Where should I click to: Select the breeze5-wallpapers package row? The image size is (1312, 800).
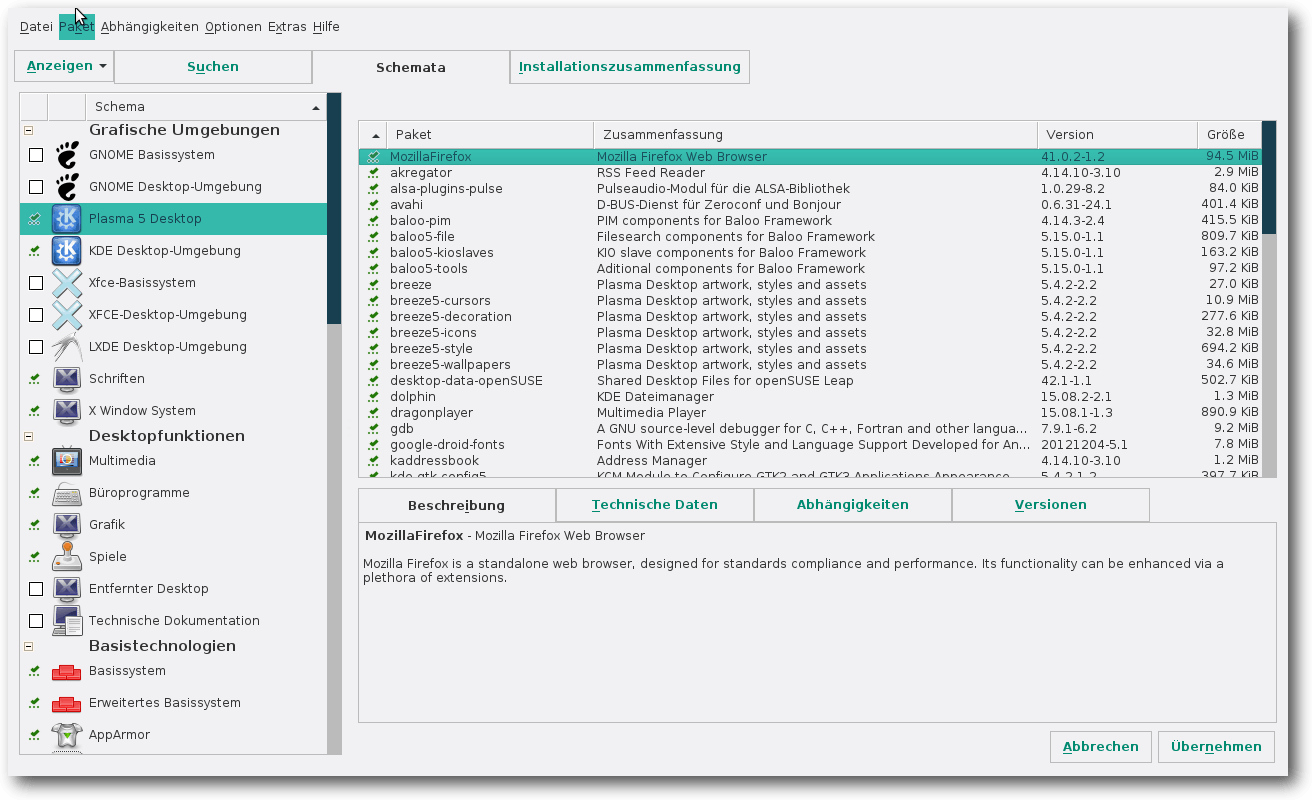click(x=810, y=365)
